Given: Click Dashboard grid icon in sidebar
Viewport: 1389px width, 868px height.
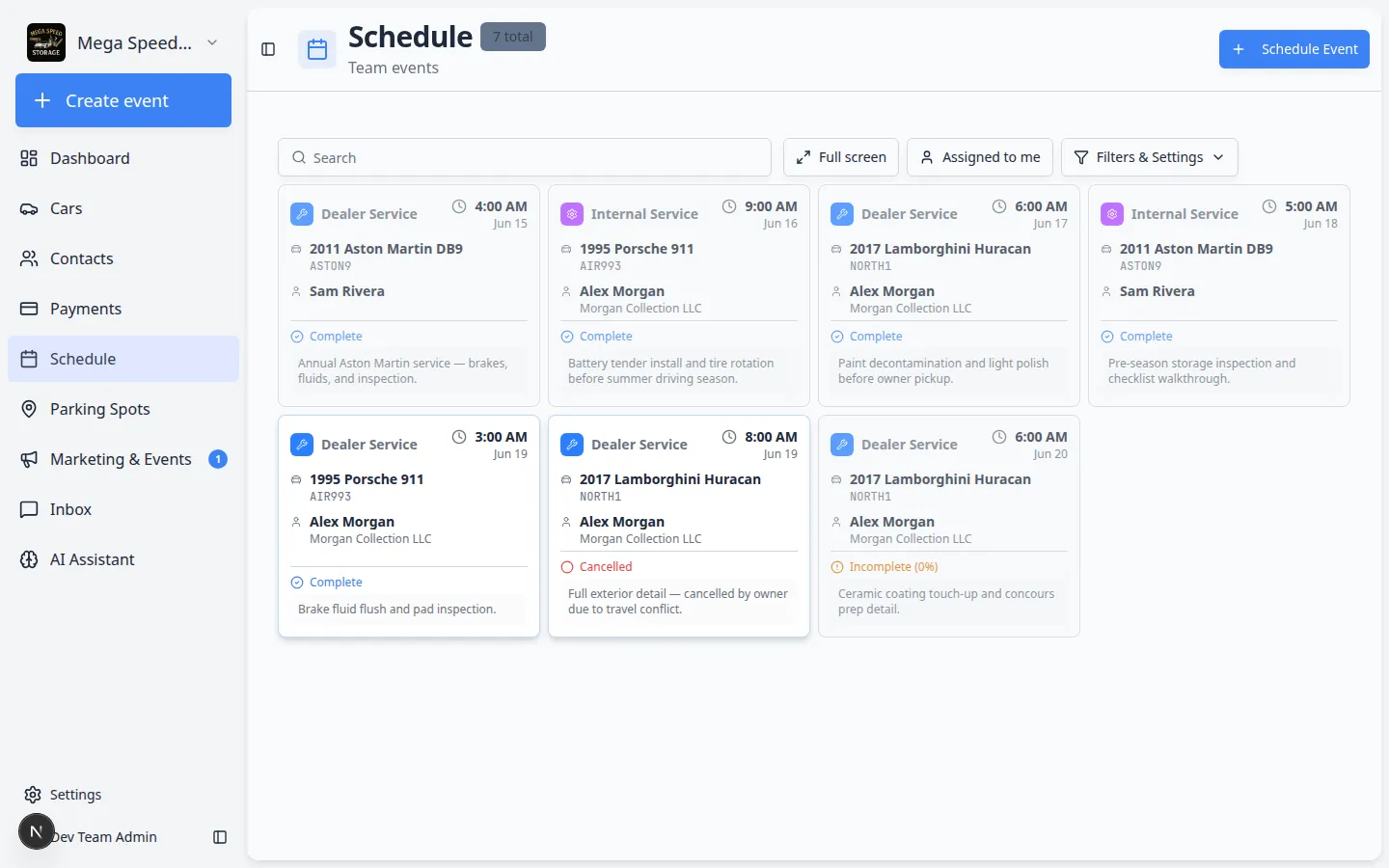Looking at the screenshot, I should point(29,158).
